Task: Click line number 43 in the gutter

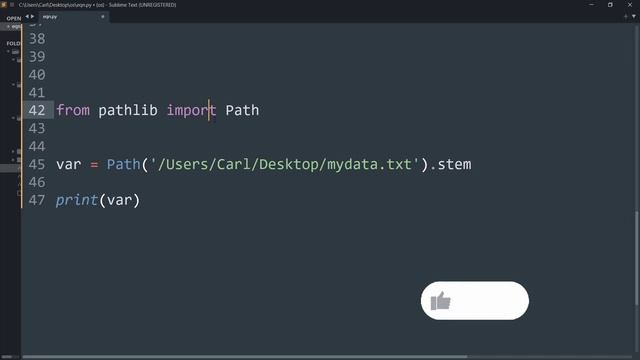Action: click(37, 129)
